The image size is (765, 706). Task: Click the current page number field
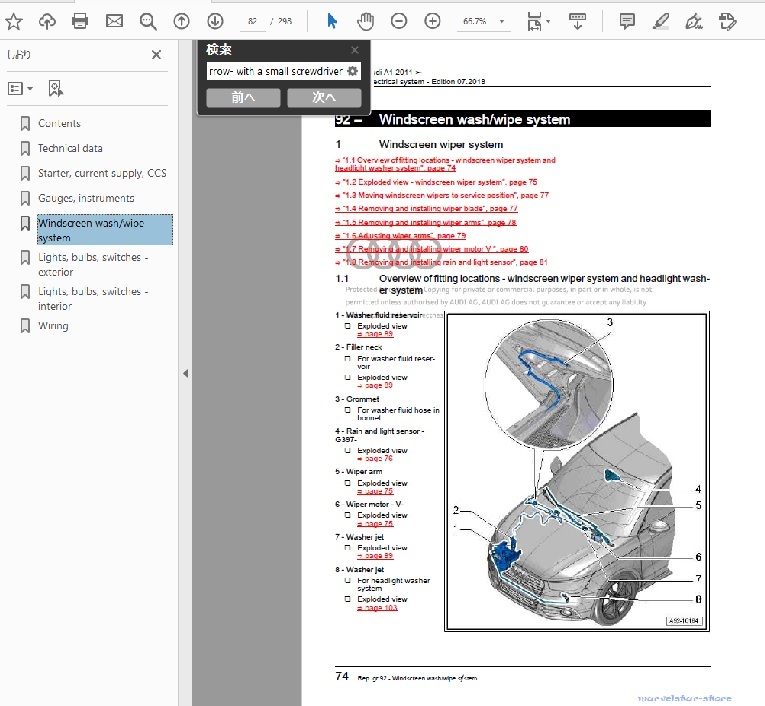click(252, 21)
